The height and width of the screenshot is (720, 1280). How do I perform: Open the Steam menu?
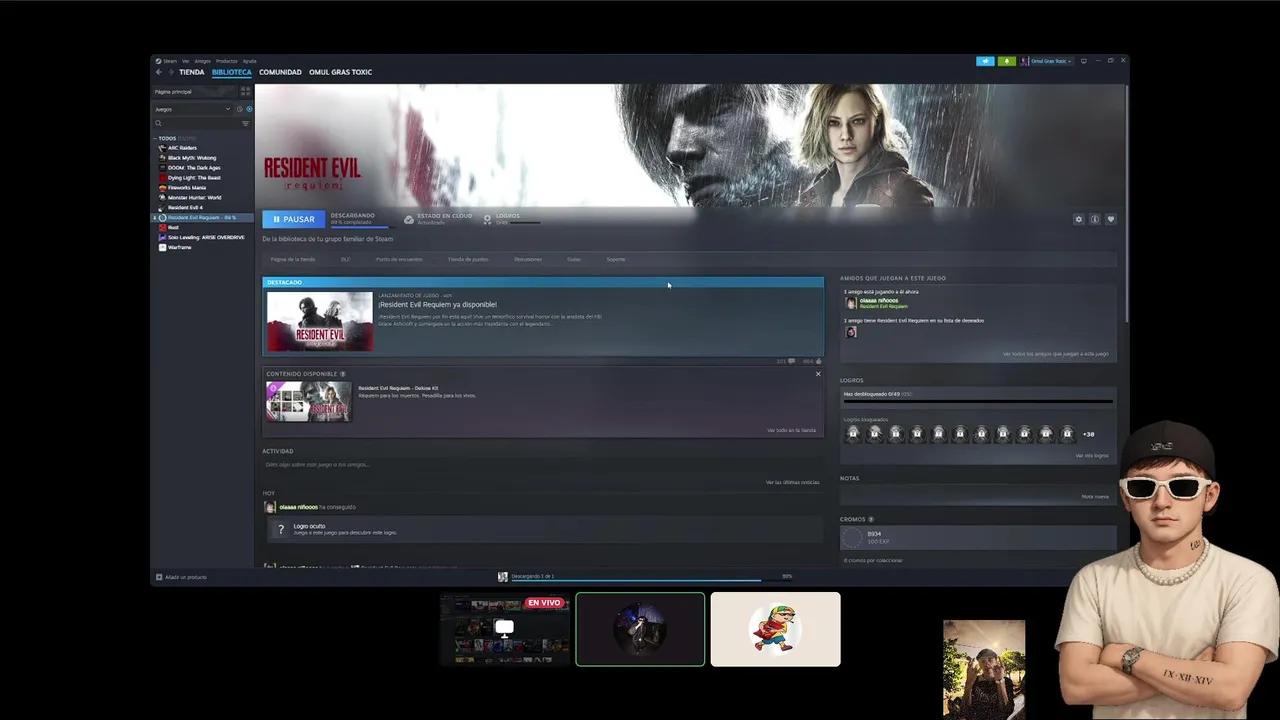[169, 61]
